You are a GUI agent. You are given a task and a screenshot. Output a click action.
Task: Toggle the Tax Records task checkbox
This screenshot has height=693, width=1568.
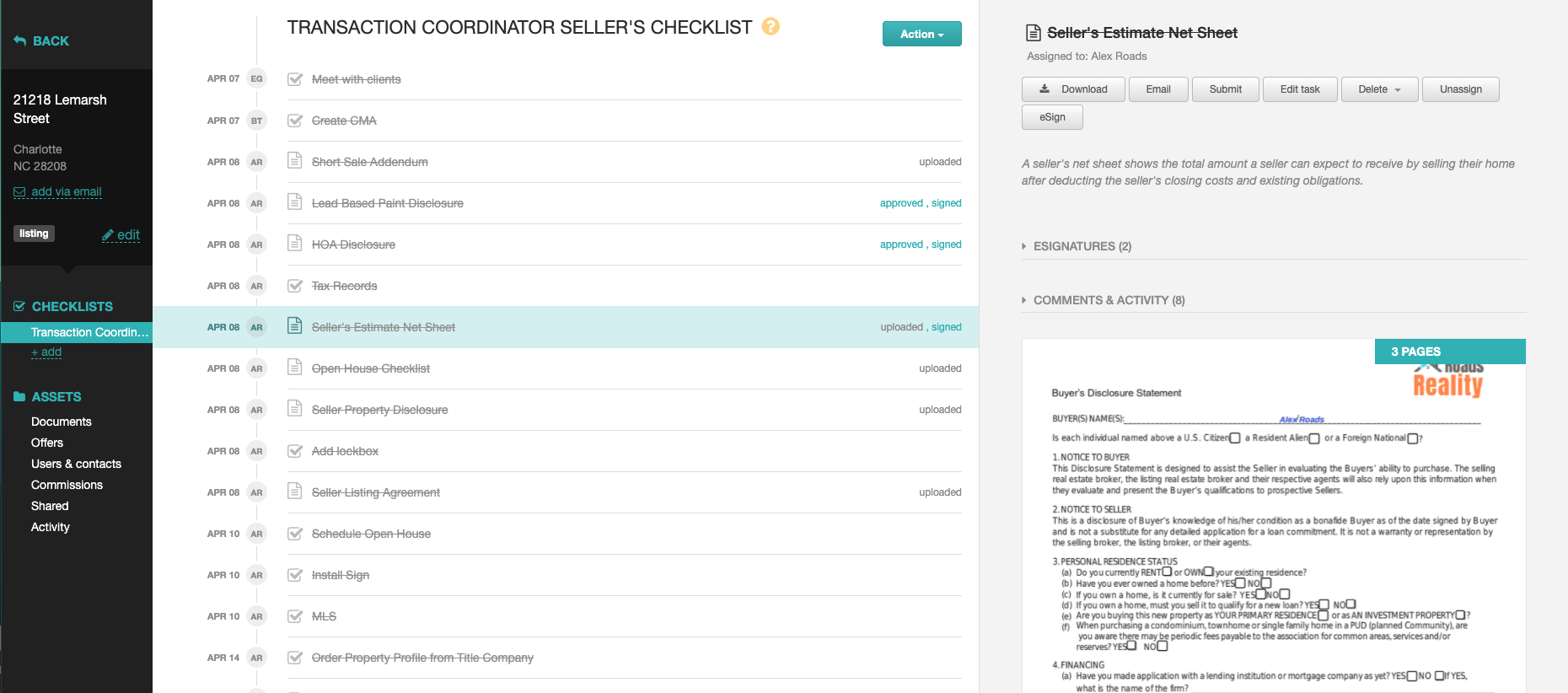click(295, 286)
